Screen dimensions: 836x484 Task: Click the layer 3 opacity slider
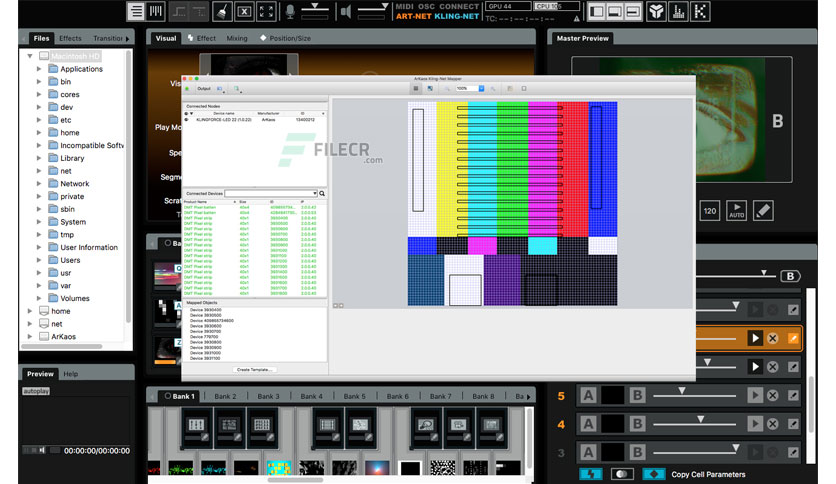coord(695,452)
